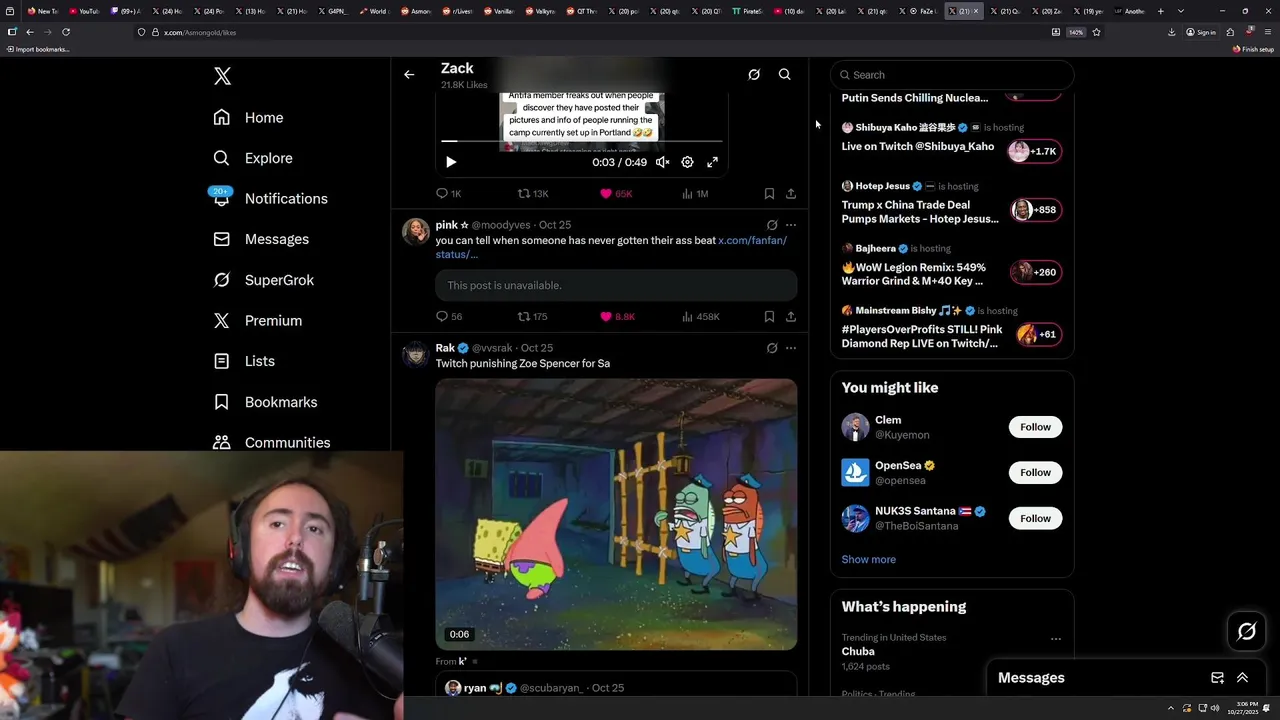The width and height of the screenshot is (1280, 720).
Task: Open Communities in the sidebar
Action: coord(271,442)
